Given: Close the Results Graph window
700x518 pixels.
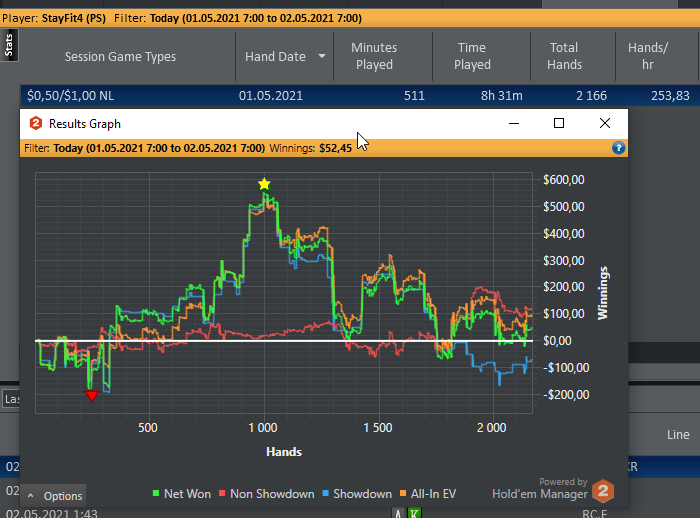Looking at the screenshot, I should [x=604, y=123].
